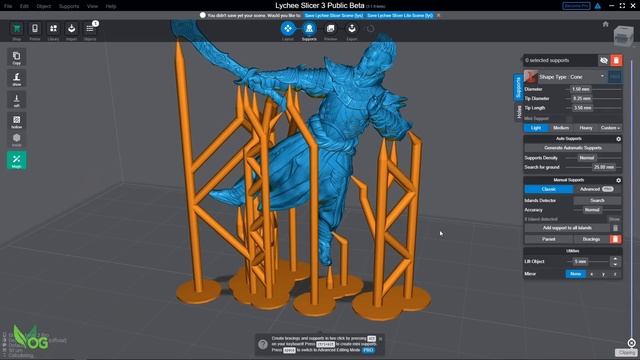Click the home view icon
This screenshot has height=360, width=640.
pos(606,24)
